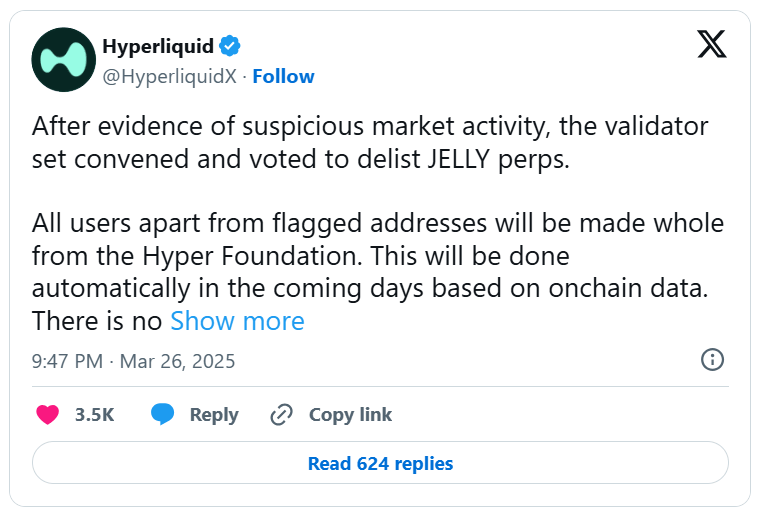The height and width of the screenshot is (518, 763).
Task: Open the X logo link
Action: 711,45
